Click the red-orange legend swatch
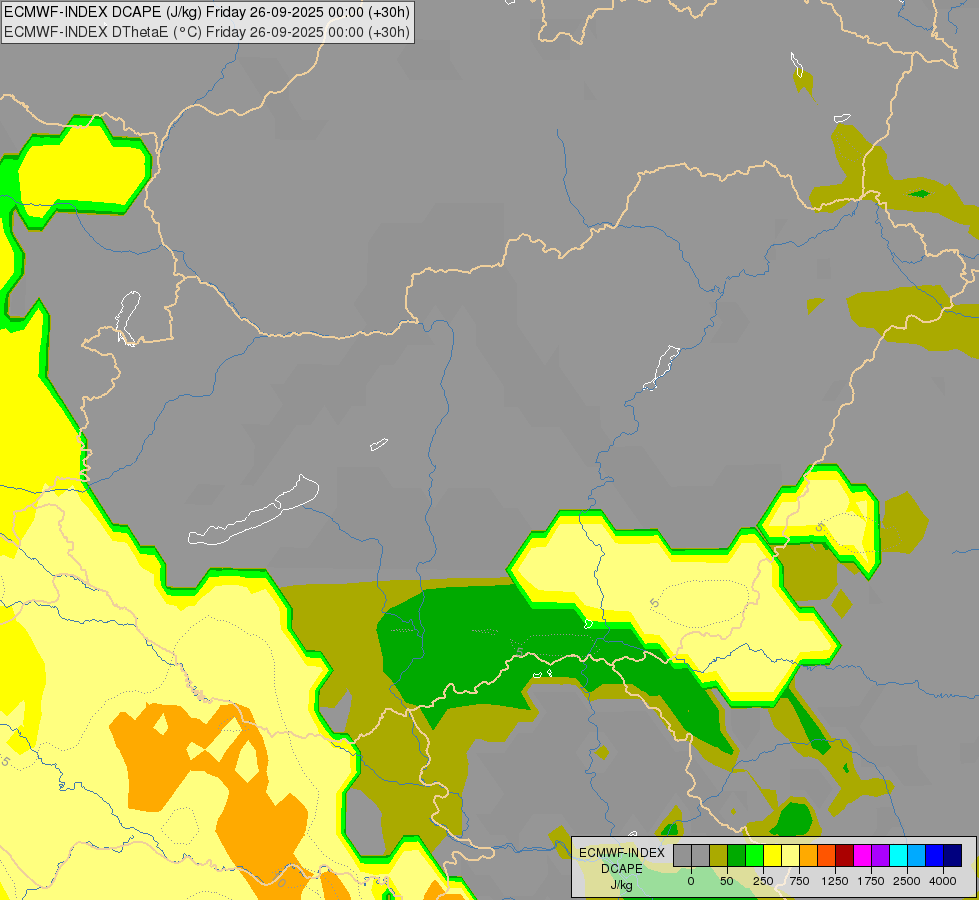This screenshot has height=900, width=979. 827,855
